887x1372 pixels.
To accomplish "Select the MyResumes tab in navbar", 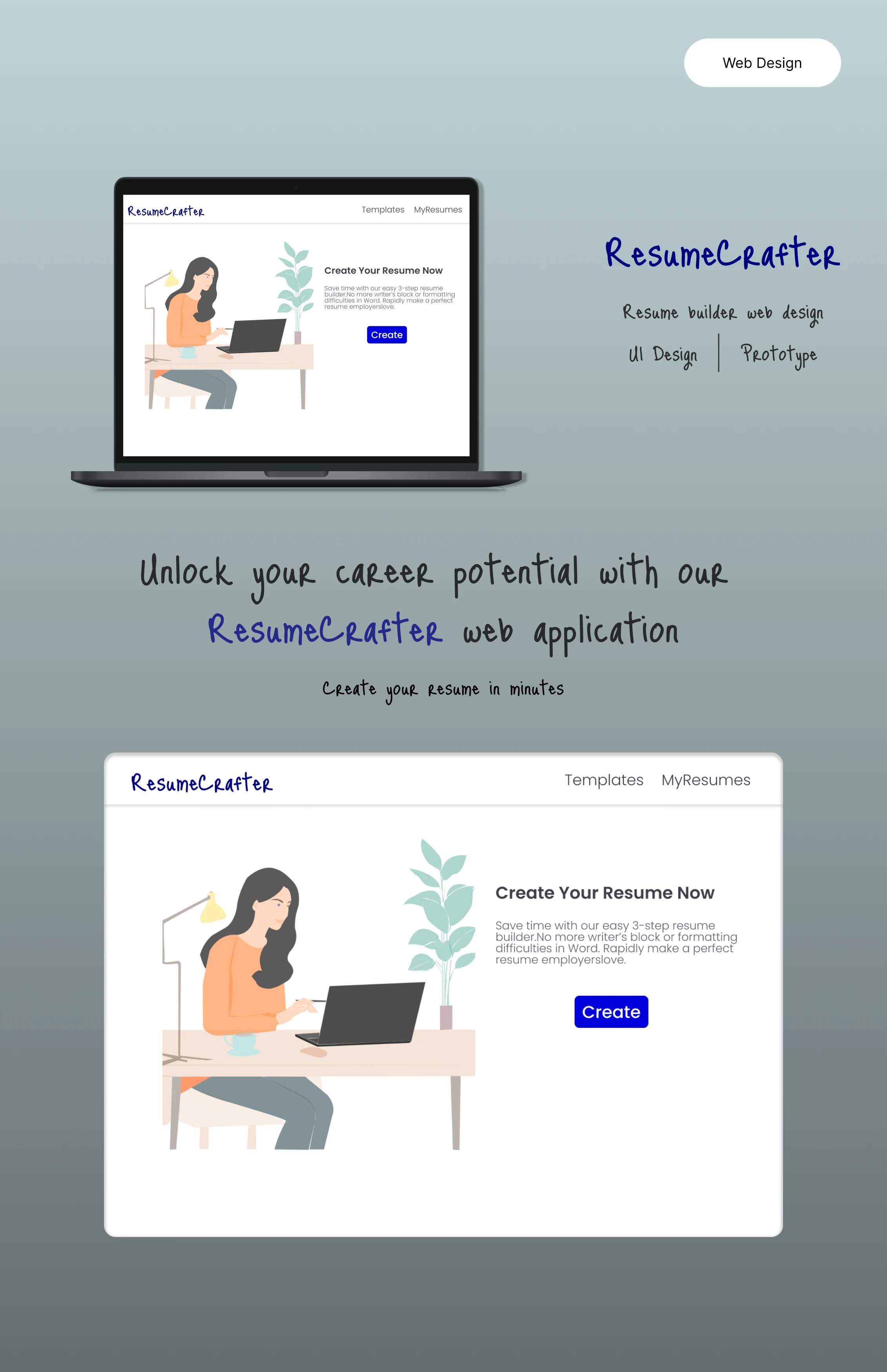I will (707, 780).
